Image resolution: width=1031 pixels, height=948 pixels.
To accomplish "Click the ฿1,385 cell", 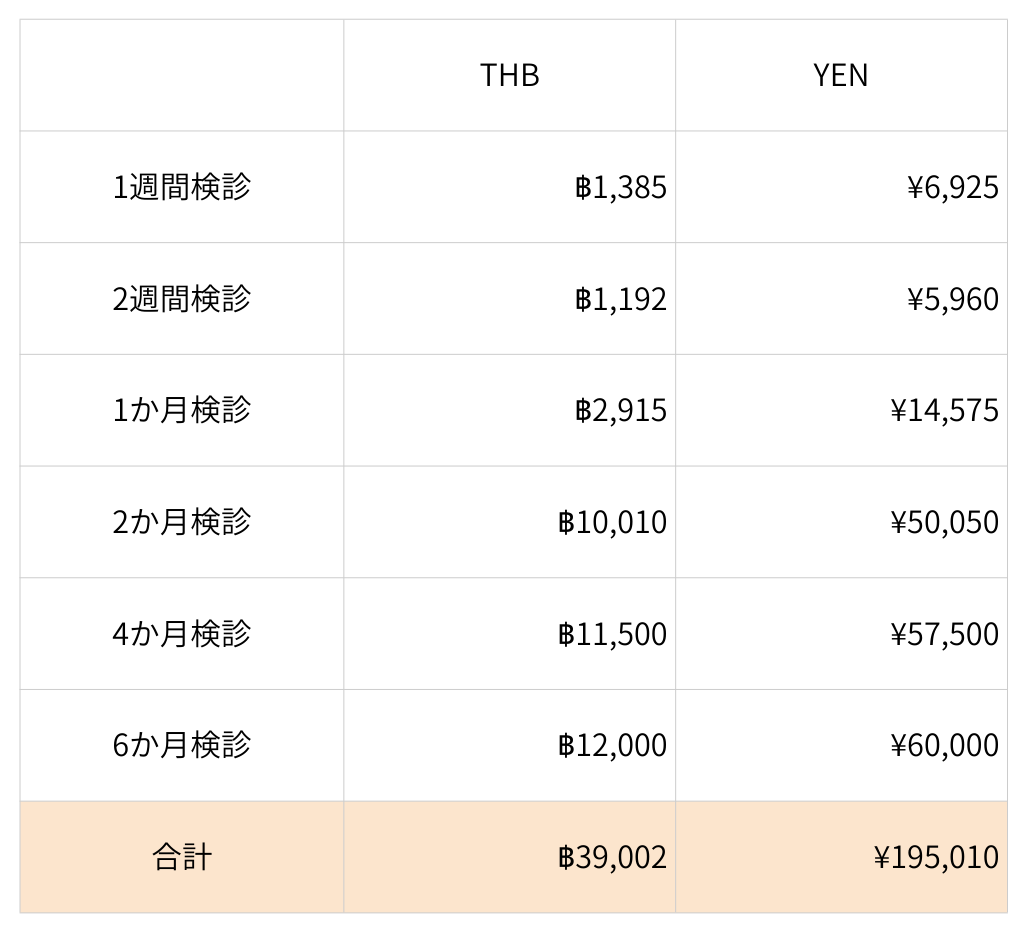I will coord(620,188).
